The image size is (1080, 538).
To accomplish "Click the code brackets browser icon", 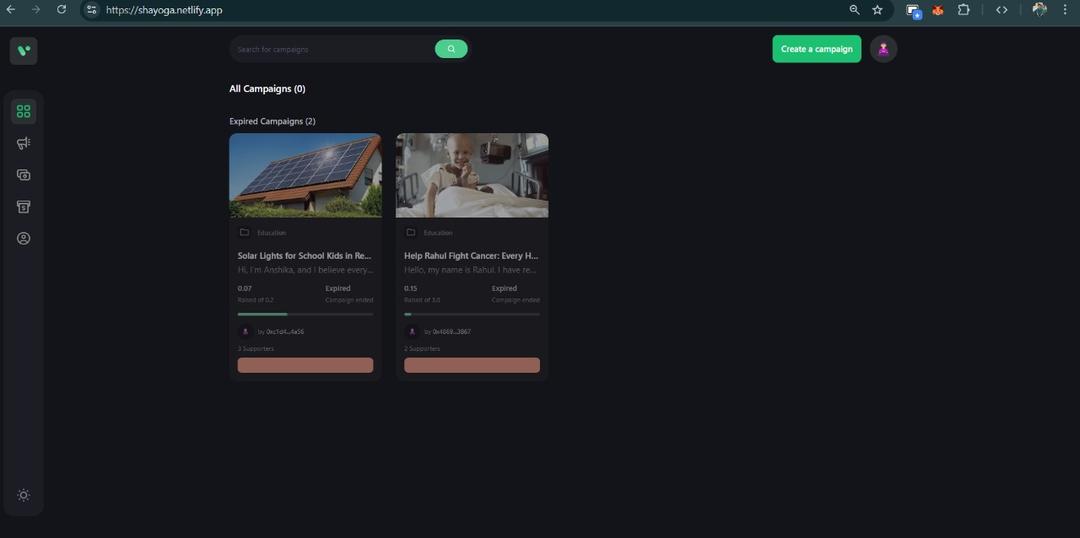I will 1001,10.
